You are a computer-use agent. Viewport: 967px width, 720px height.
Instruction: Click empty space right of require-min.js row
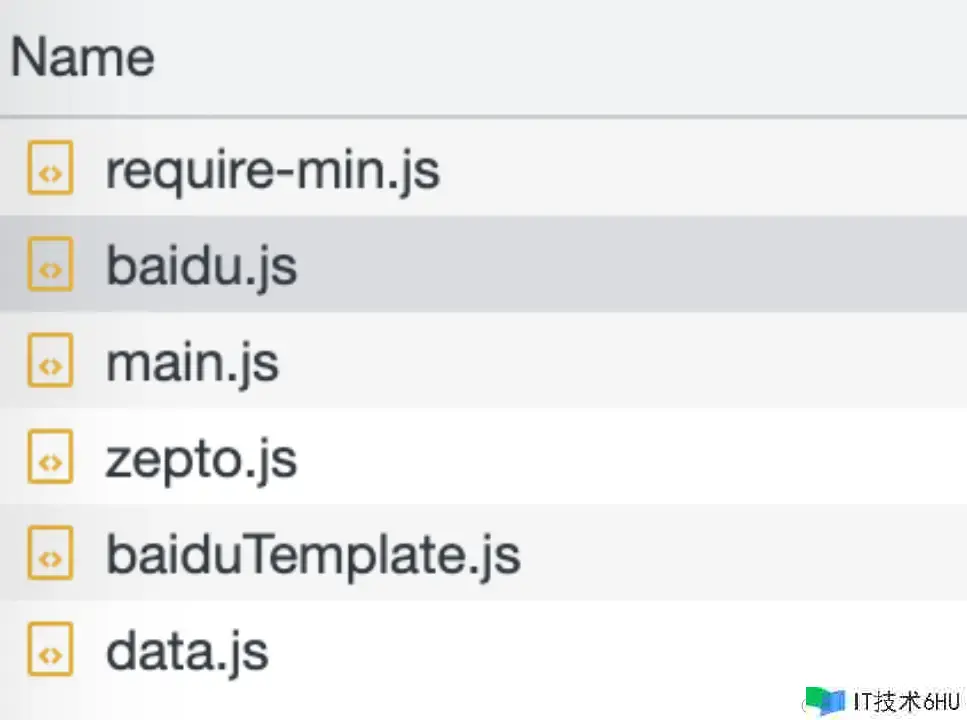click(700, 170)
